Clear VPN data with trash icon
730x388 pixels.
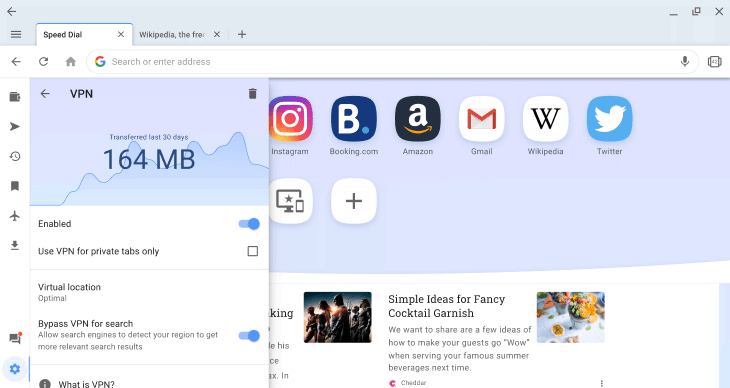coord(252,94)
